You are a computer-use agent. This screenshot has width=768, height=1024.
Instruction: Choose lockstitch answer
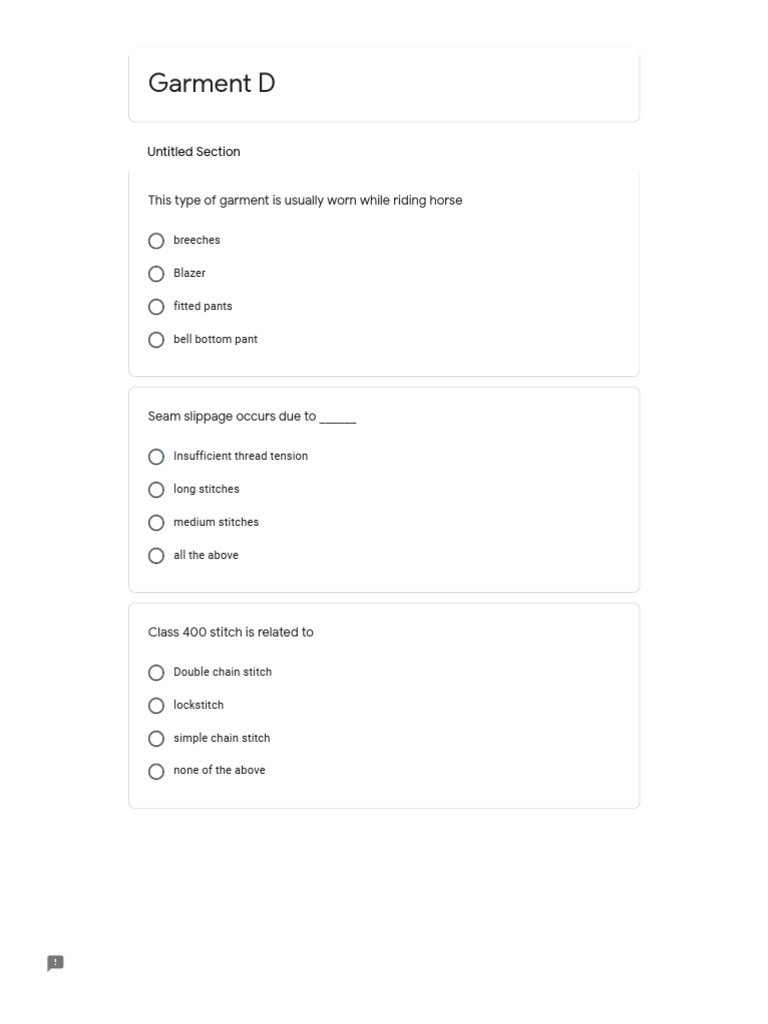click(156, 706)
